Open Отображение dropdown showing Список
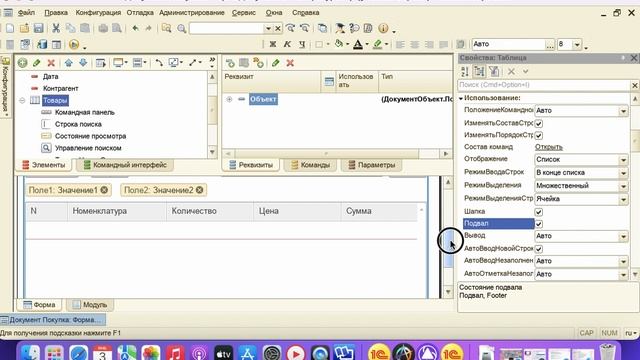The height and width of the screenshot is (360, 640). [x=623, y=160]
